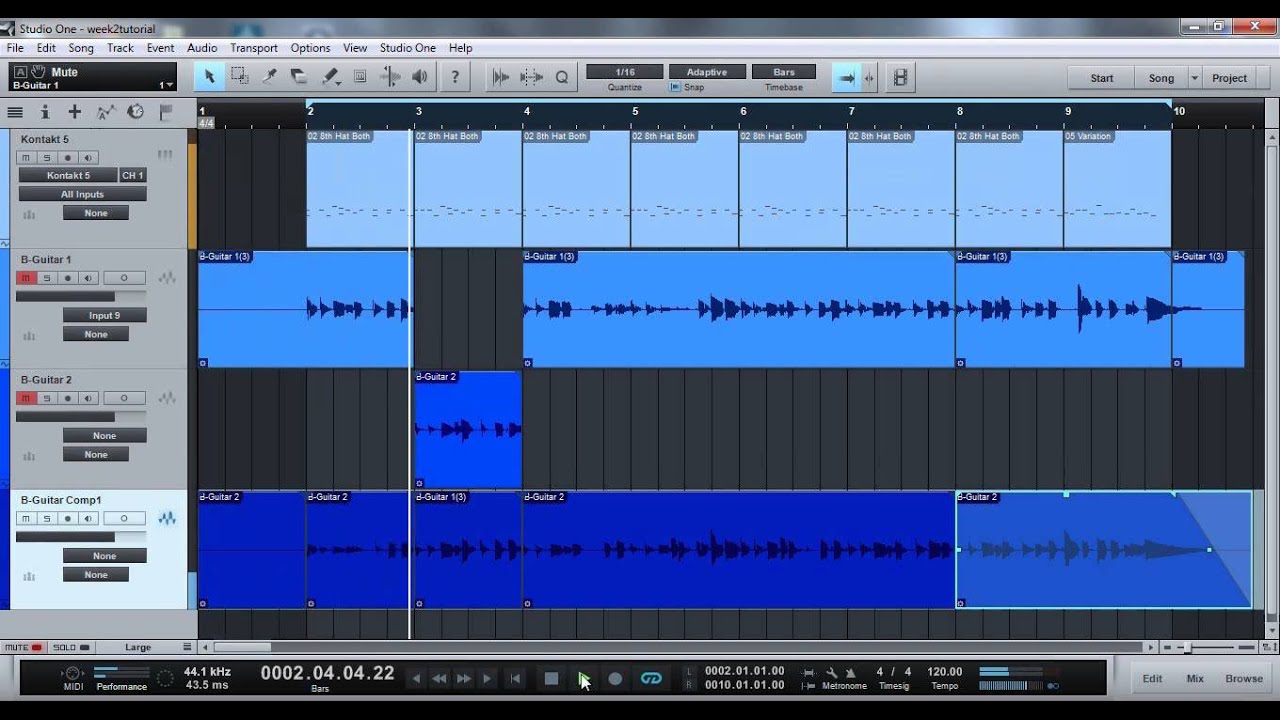Click the Quantize Q button
This screenshot has width=1280, height=720.
click(x=561, y=76)
